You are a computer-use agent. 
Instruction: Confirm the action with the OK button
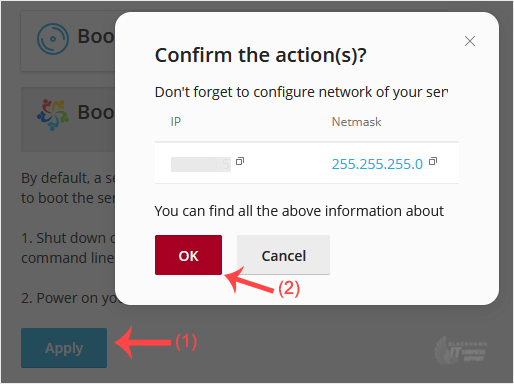click(x=188, y=255)
